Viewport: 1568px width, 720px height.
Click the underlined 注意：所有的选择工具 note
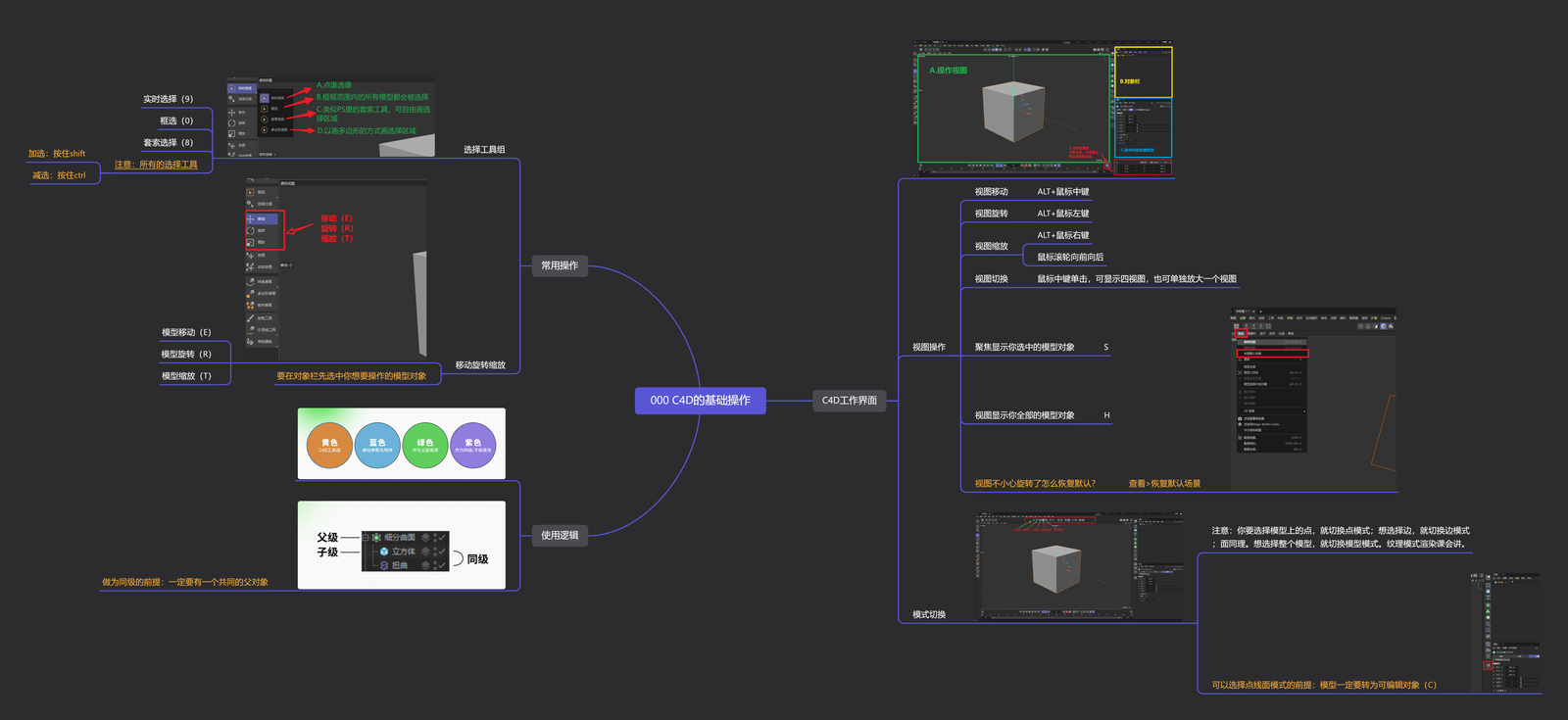pyautogui.click(x=156, y=165)
